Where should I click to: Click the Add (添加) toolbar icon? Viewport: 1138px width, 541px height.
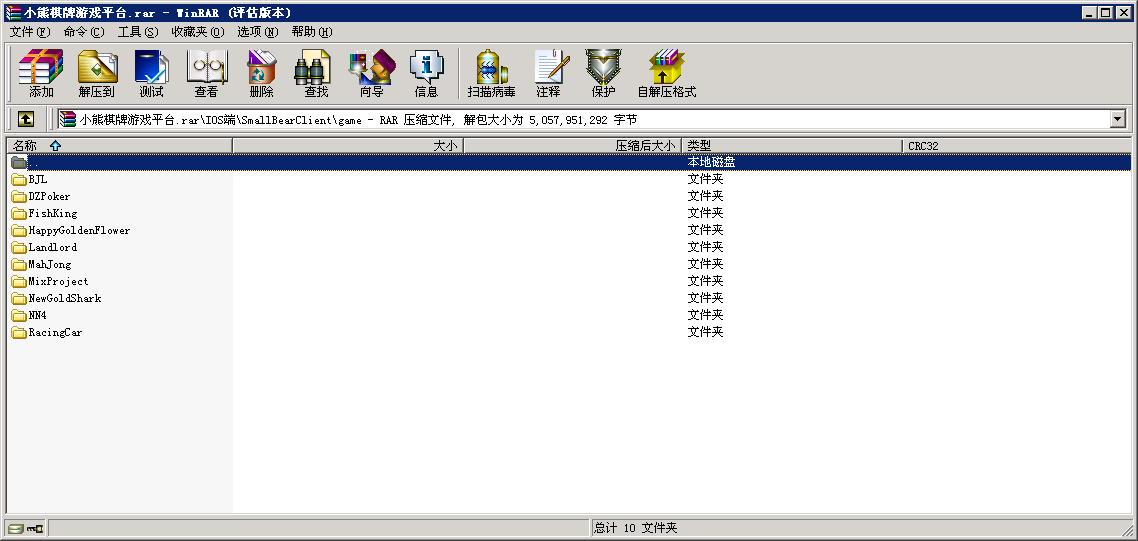click(41, 73)
